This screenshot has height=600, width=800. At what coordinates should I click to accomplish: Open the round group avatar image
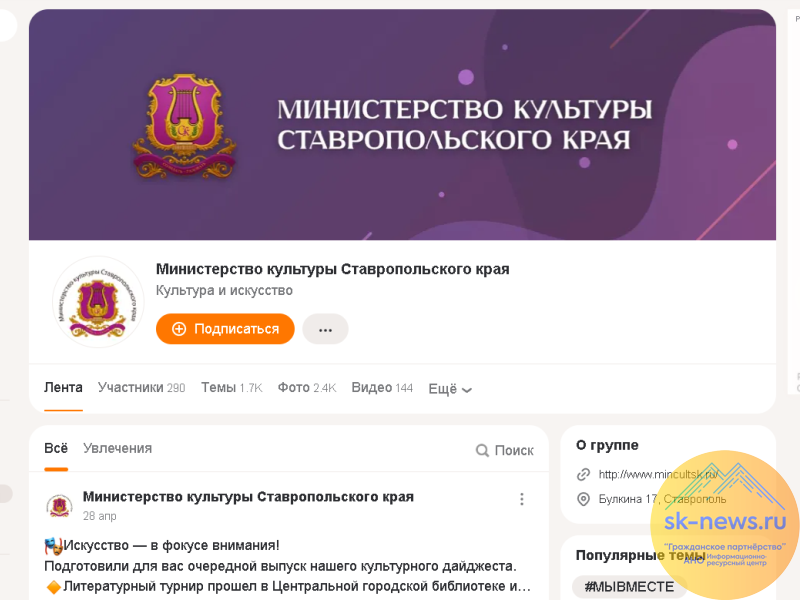pos(98,303)
